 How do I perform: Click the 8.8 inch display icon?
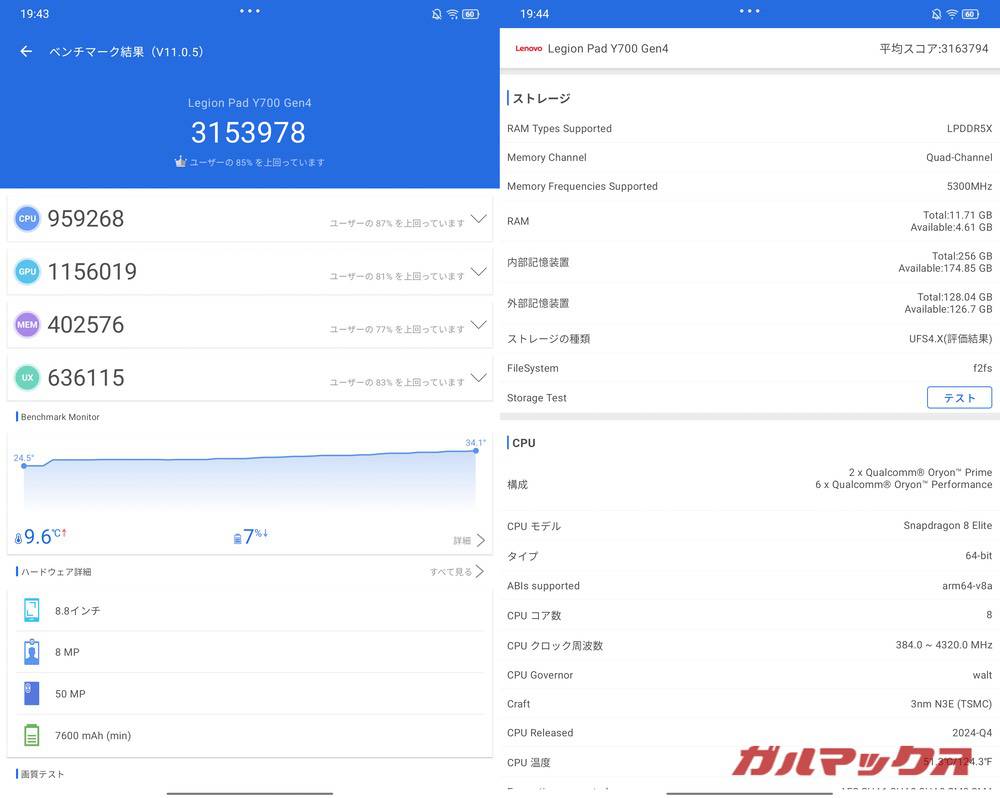pyautogui.click(x=31, y=610)
